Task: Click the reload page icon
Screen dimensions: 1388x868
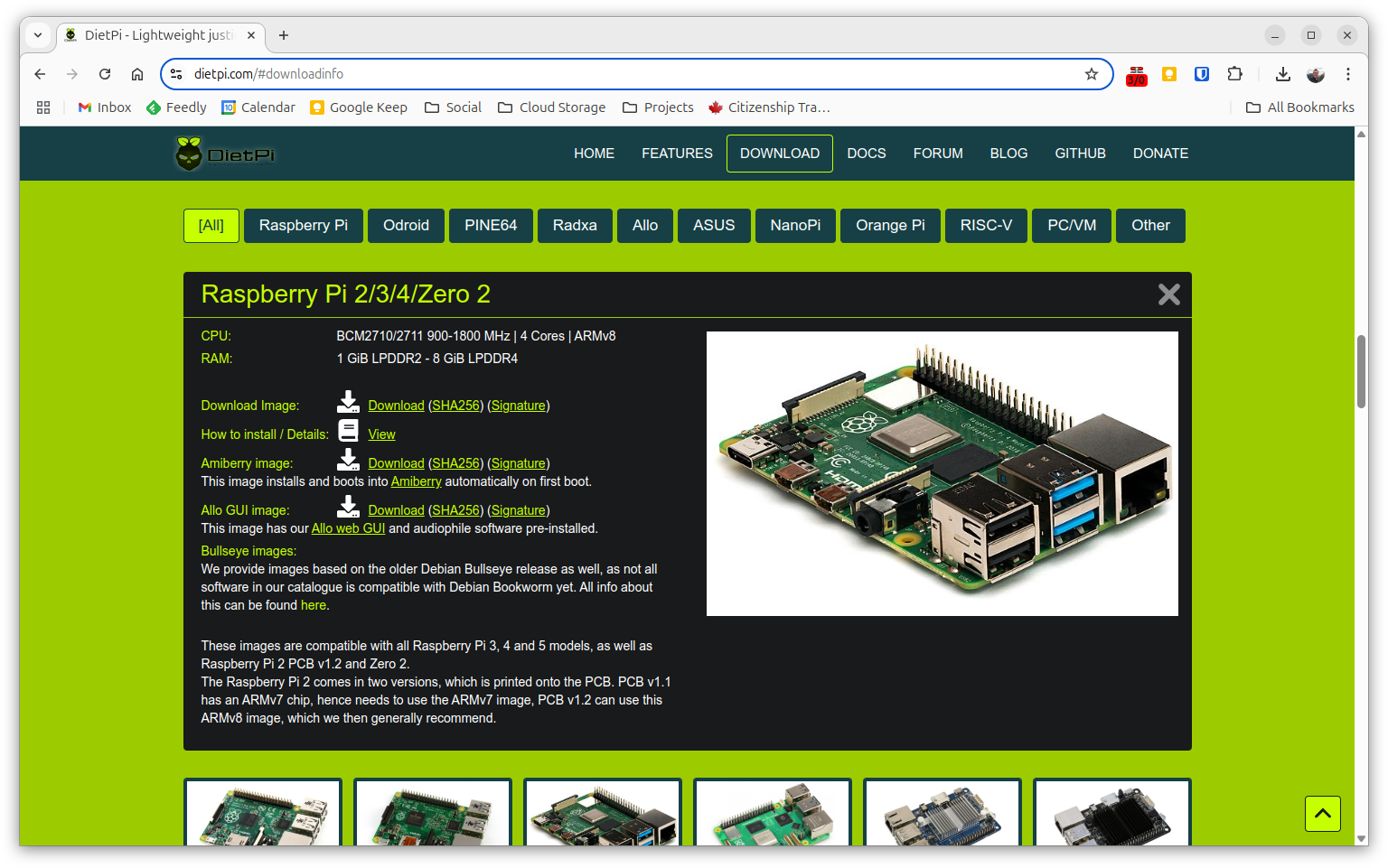Action: [104, 74]
